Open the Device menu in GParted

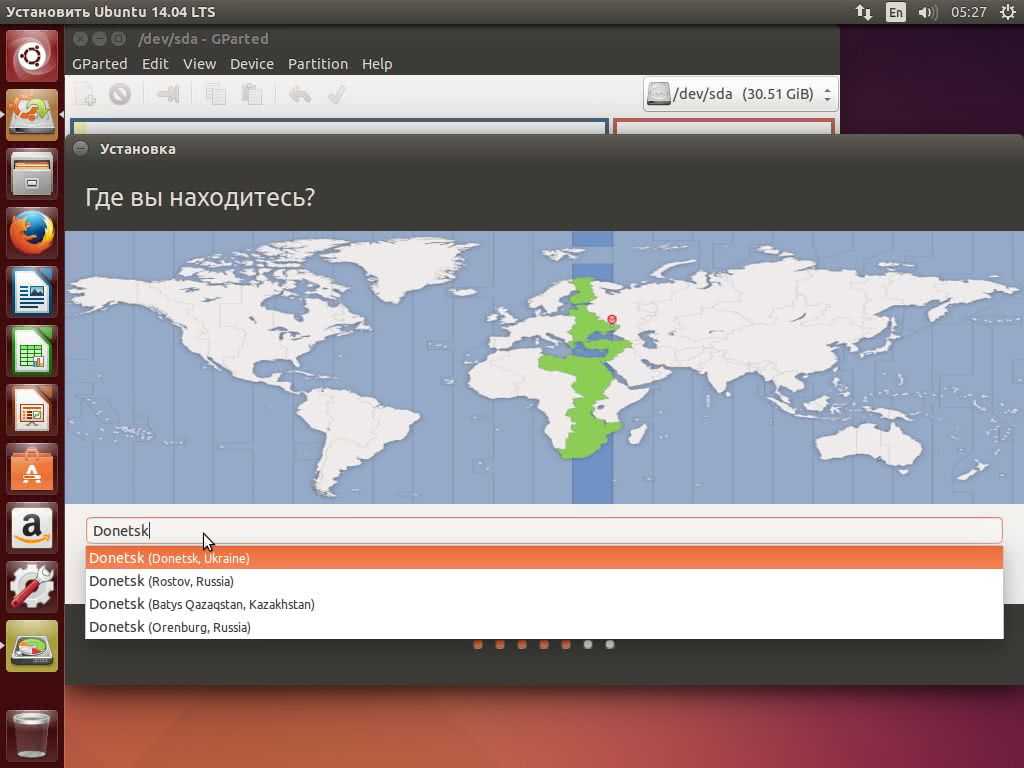click(251, 63)
